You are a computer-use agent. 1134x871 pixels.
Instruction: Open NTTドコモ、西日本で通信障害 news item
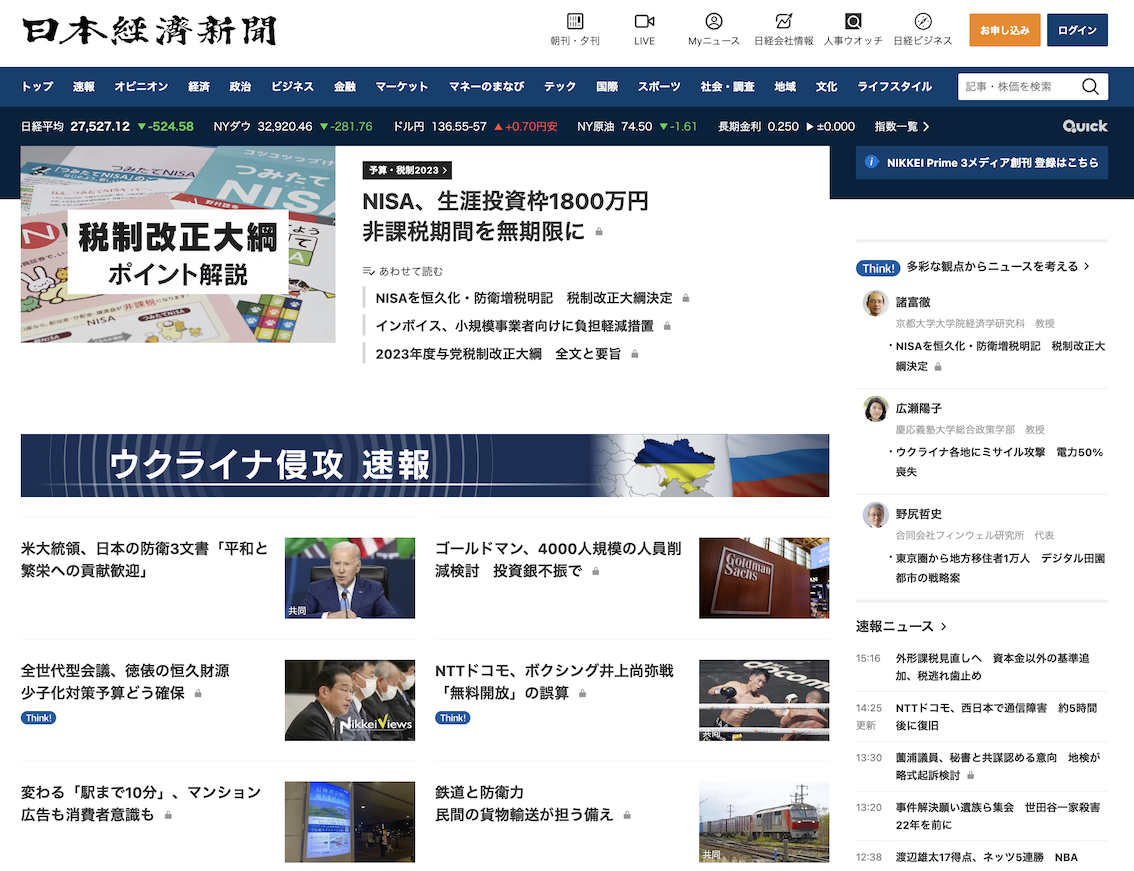(996, 717)
